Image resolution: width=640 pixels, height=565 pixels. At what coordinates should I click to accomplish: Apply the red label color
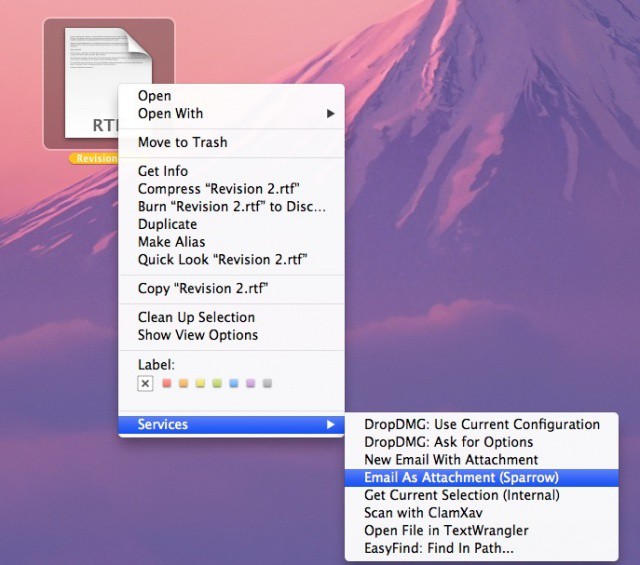(166, 383)
